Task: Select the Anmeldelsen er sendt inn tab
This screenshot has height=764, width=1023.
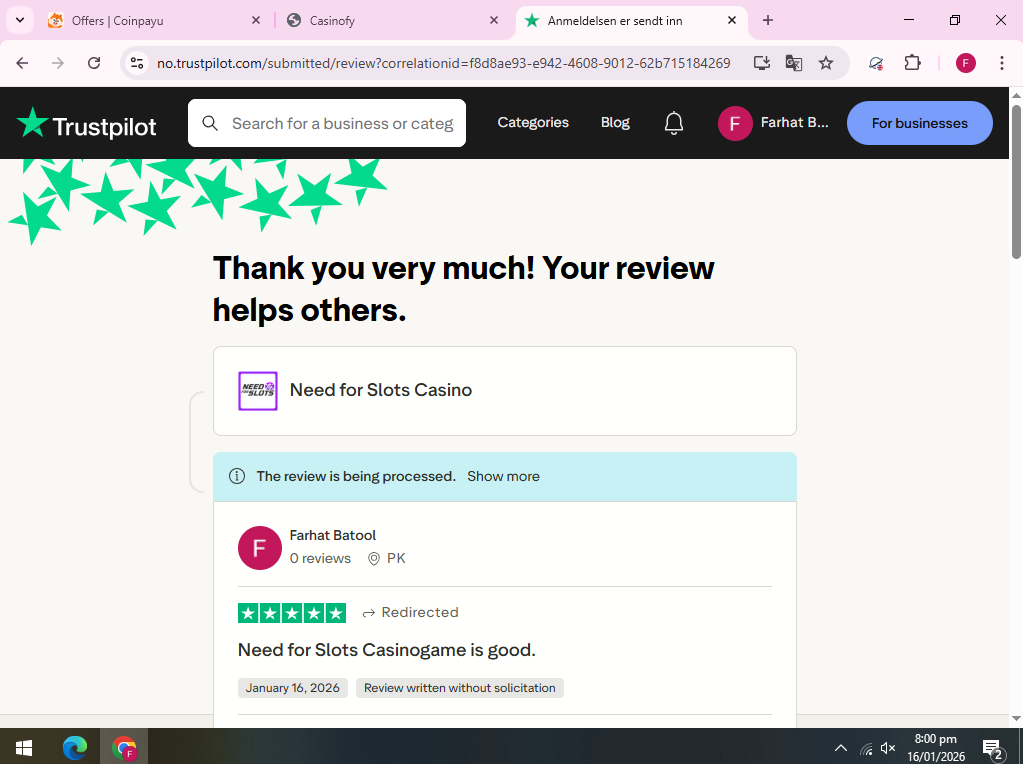Action: (632, 20)
